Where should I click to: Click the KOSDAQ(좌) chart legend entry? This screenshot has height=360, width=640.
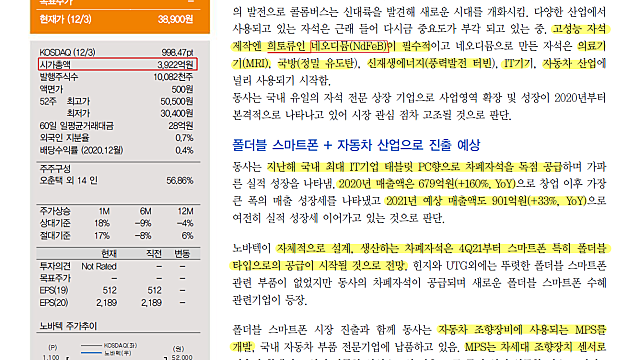tap(109, 346)
